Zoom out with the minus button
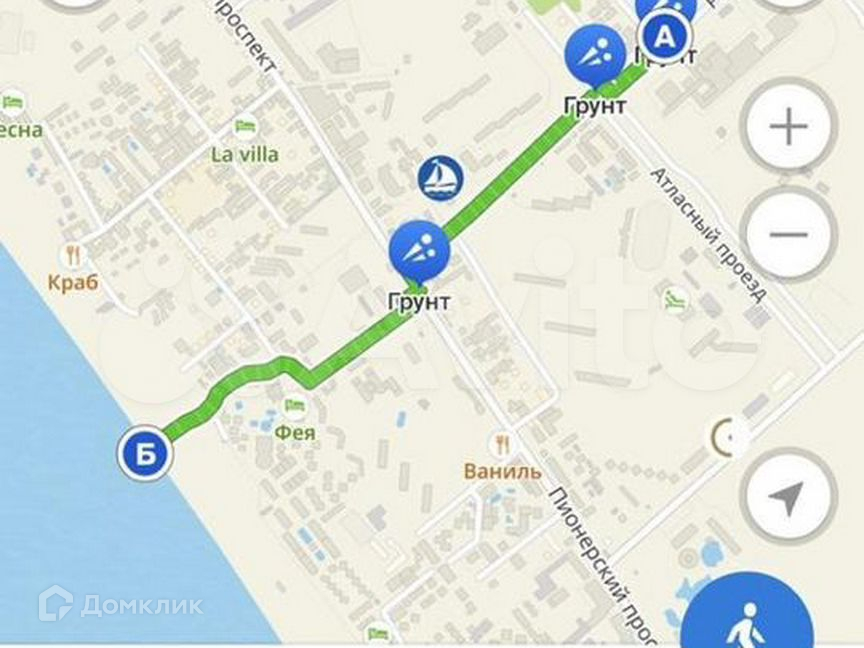The image size is (864, 648). [789, 234]
